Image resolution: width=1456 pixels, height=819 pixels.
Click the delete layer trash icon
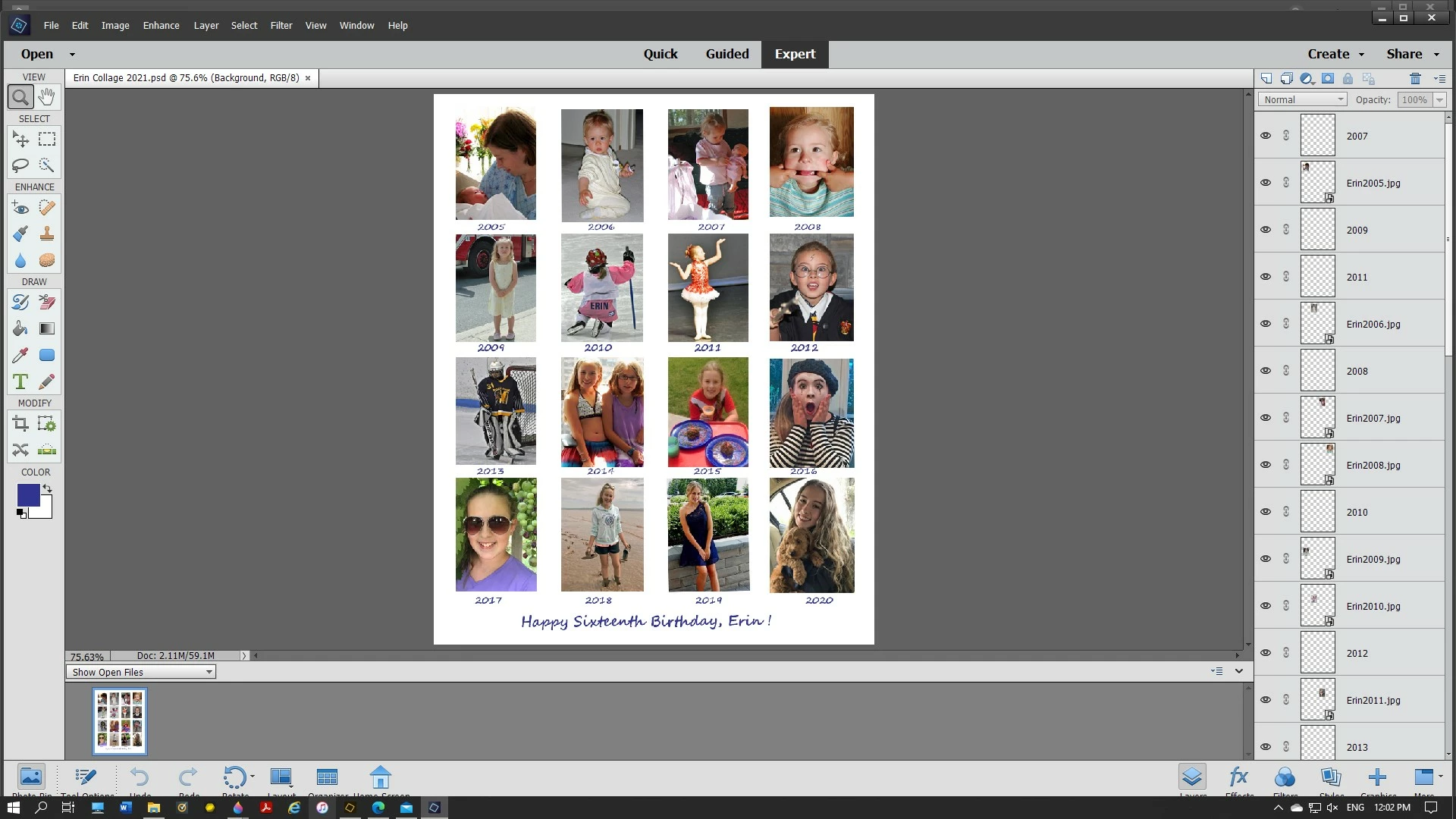(1414, 78)
